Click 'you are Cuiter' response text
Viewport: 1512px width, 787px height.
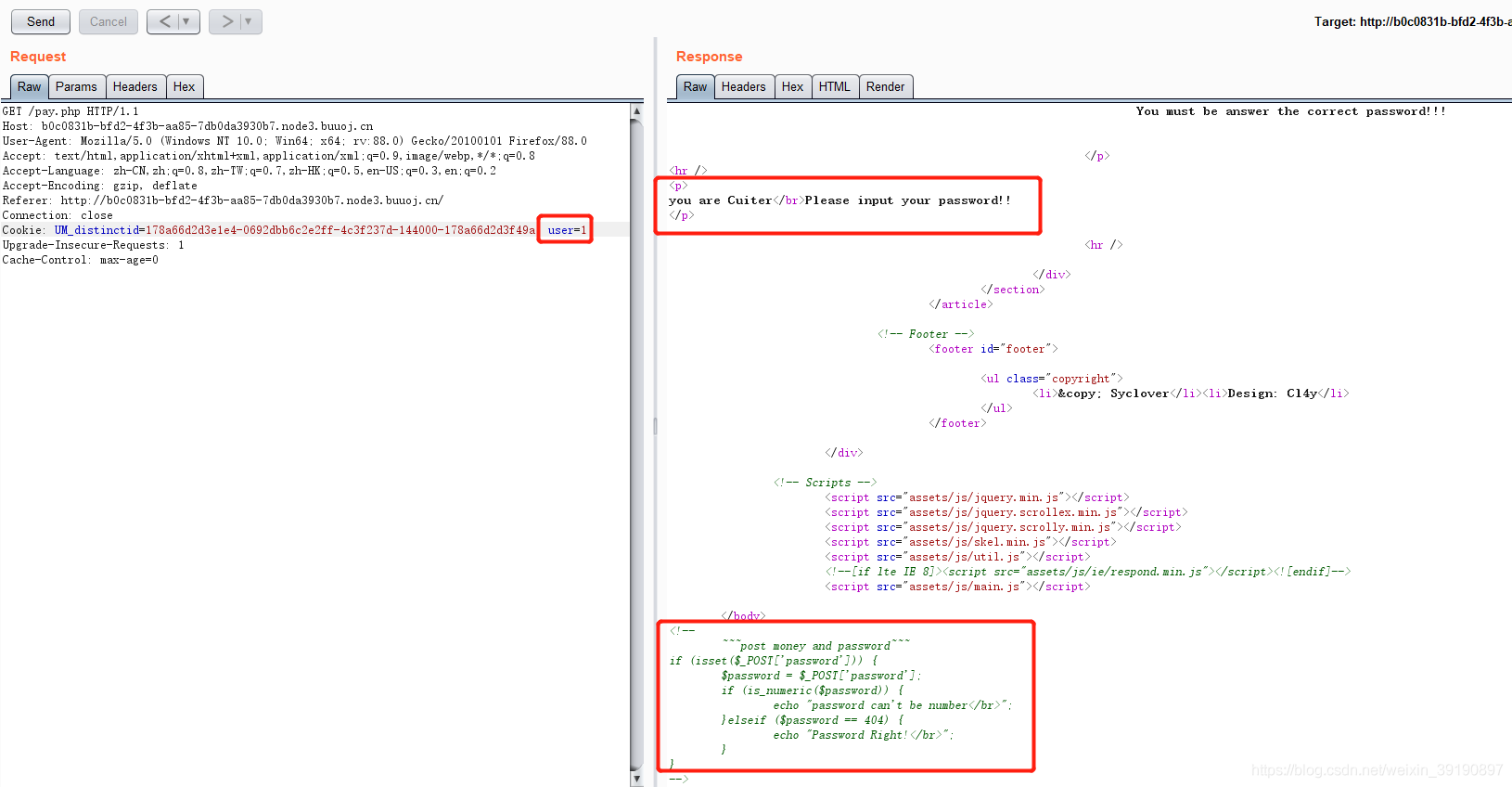[x=720, y=200]
